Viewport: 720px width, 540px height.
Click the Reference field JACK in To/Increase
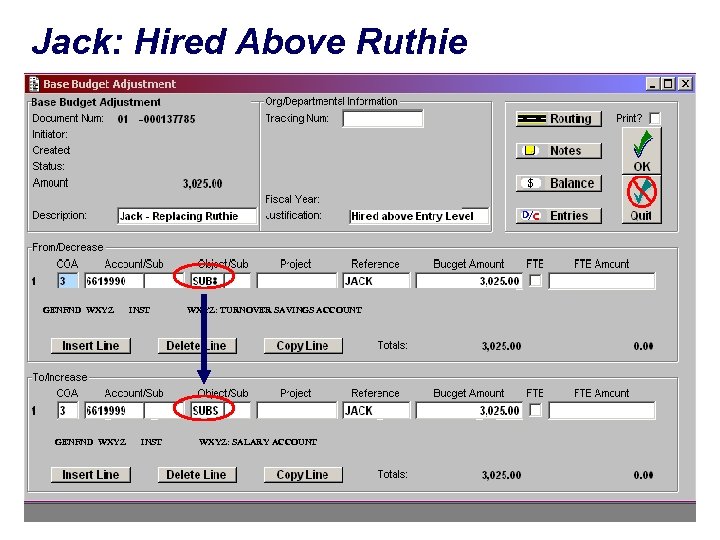(x=376, y=410)
